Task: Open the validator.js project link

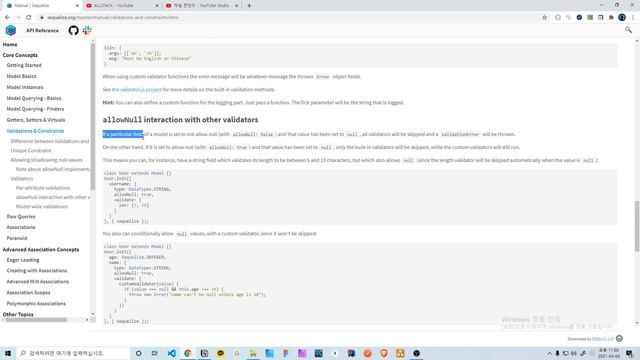Action: point(137,89)
